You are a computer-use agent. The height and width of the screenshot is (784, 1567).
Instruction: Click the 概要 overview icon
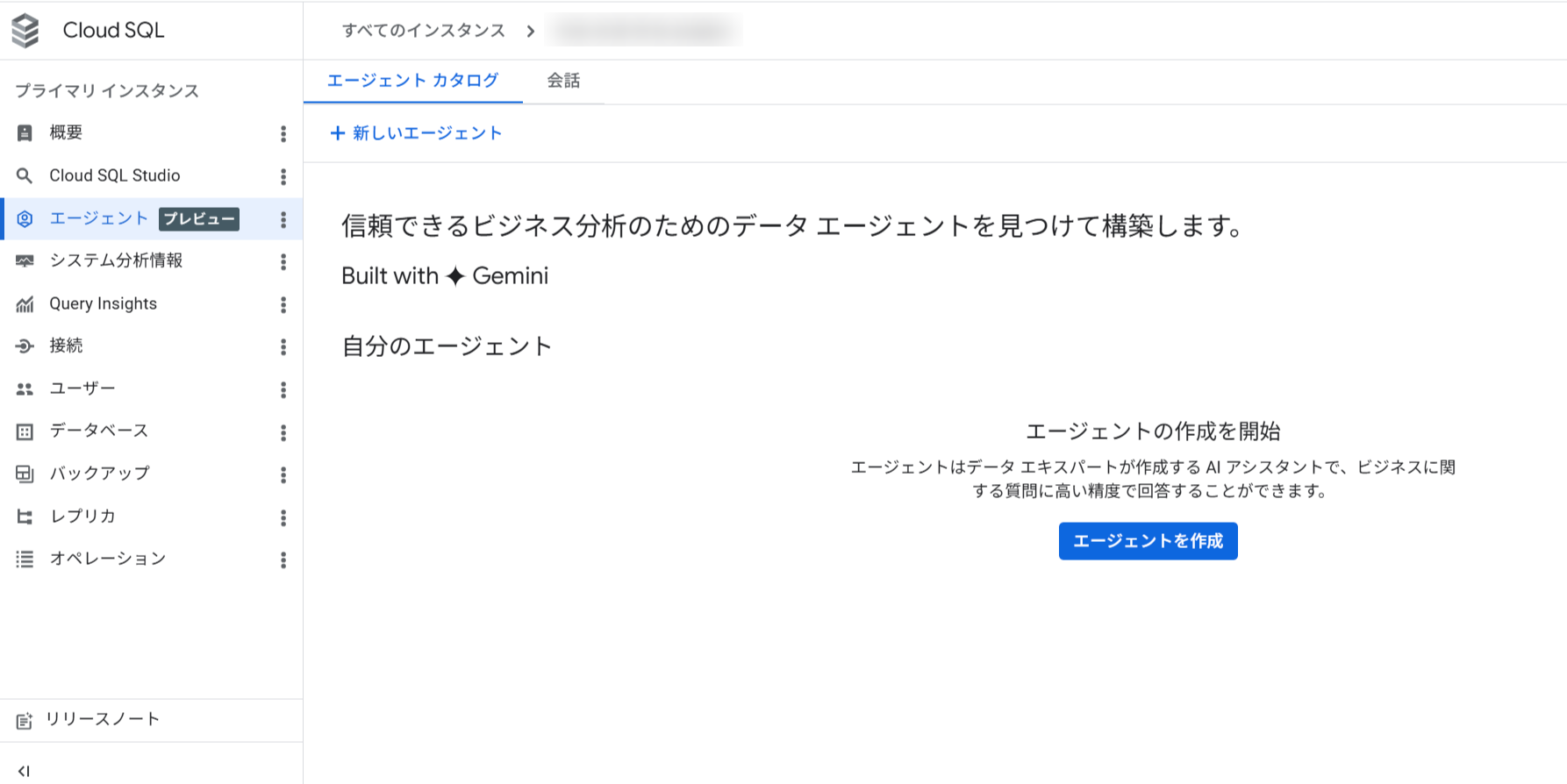25,133
